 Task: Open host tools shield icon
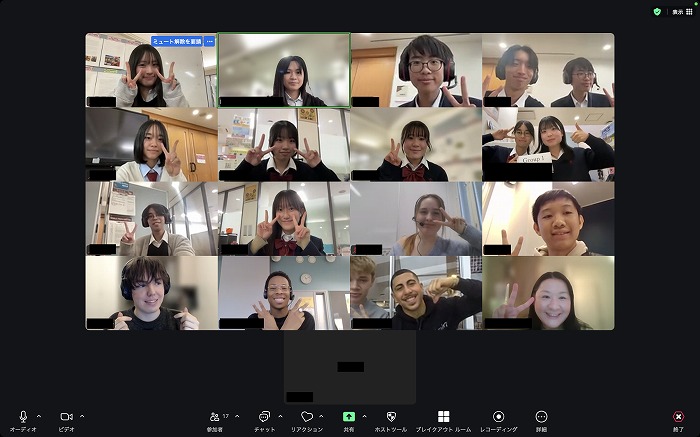pyautogui.click(x=391, y=417)
